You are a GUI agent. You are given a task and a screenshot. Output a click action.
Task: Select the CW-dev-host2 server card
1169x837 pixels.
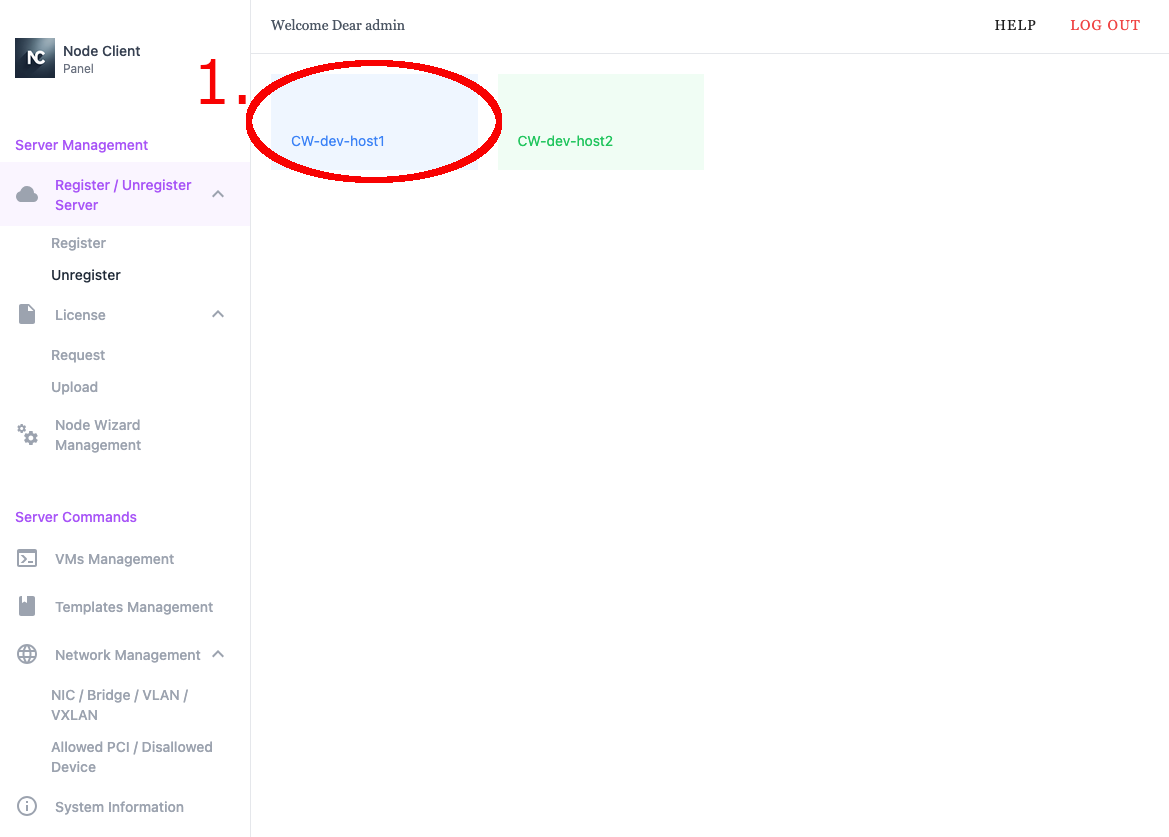[600, 123]
